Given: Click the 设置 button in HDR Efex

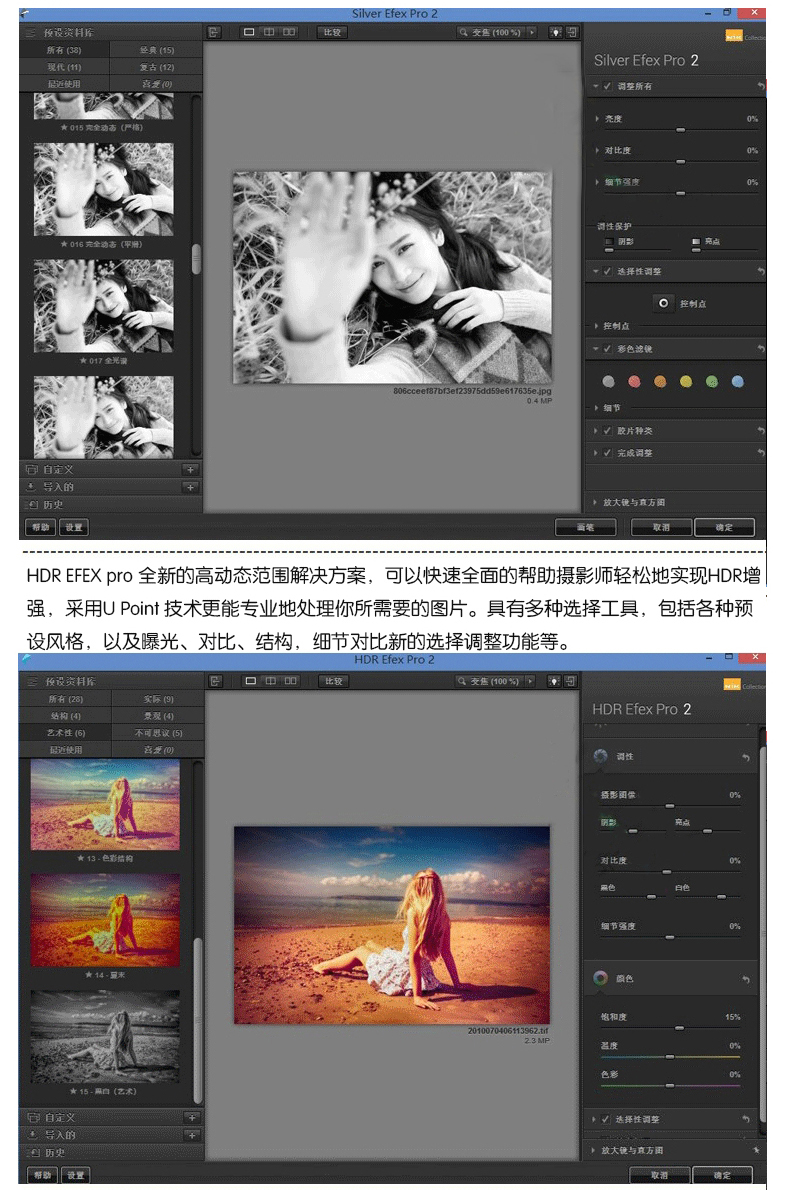Looking at the screenshot, I should 75,1175.
